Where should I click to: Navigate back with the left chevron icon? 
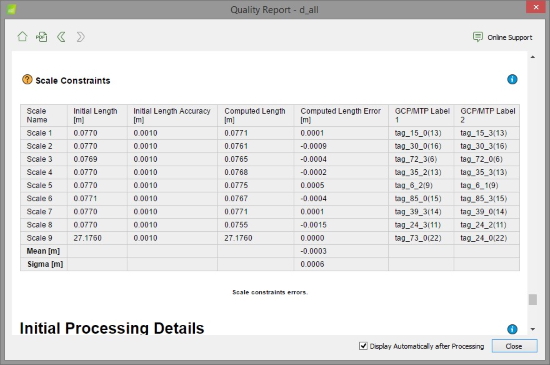point(61,37)
